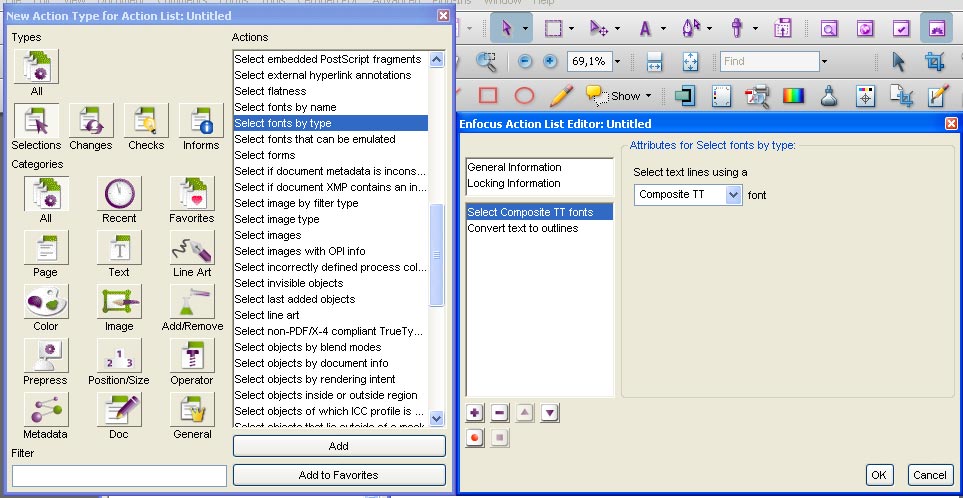The height and width of the screenshot is (498, 963).
Task: Click the Add button
Action: click(x=339, y=446)
